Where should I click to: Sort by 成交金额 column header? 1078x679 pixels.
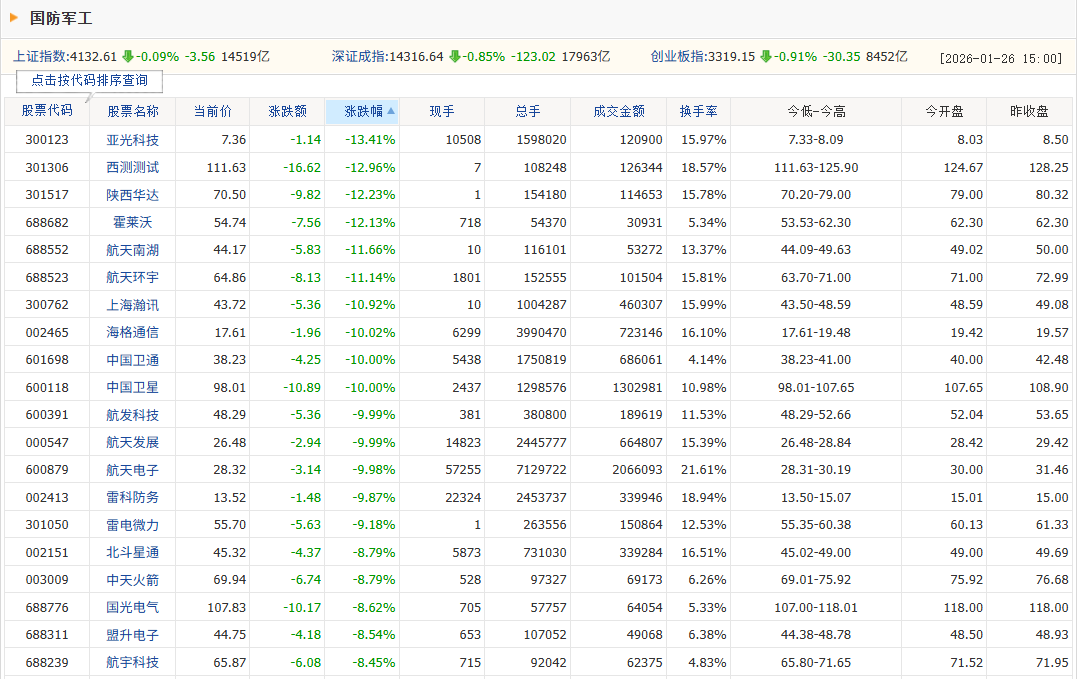(x=619, y=111)
